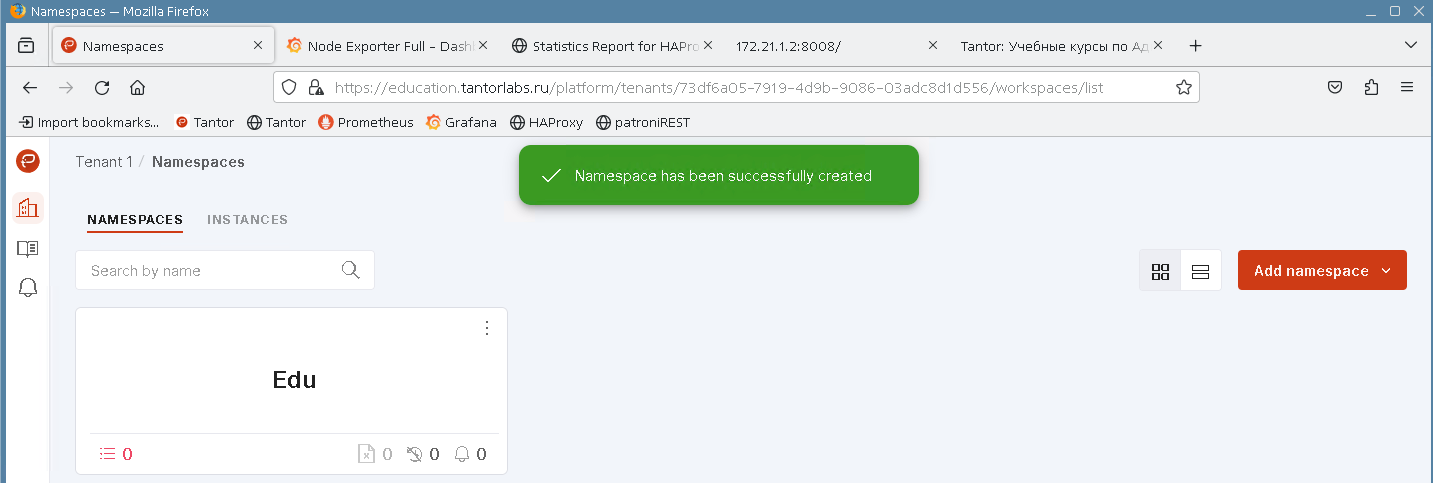Viewport: 1433px width, 483px height.
Task: Bookmark this page with the star
Action: tap(1184, 87)
